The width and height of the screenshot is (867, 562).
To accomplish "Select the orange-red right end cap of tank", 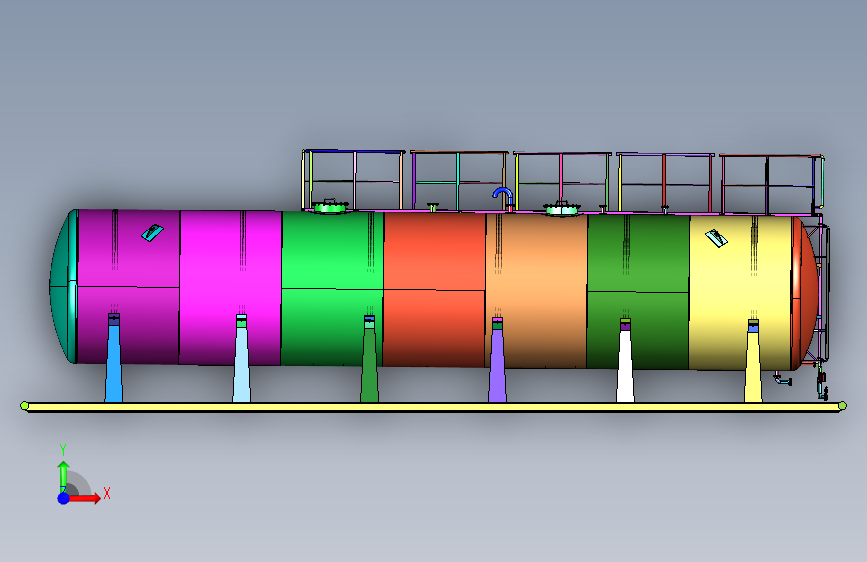I will 805,293.
